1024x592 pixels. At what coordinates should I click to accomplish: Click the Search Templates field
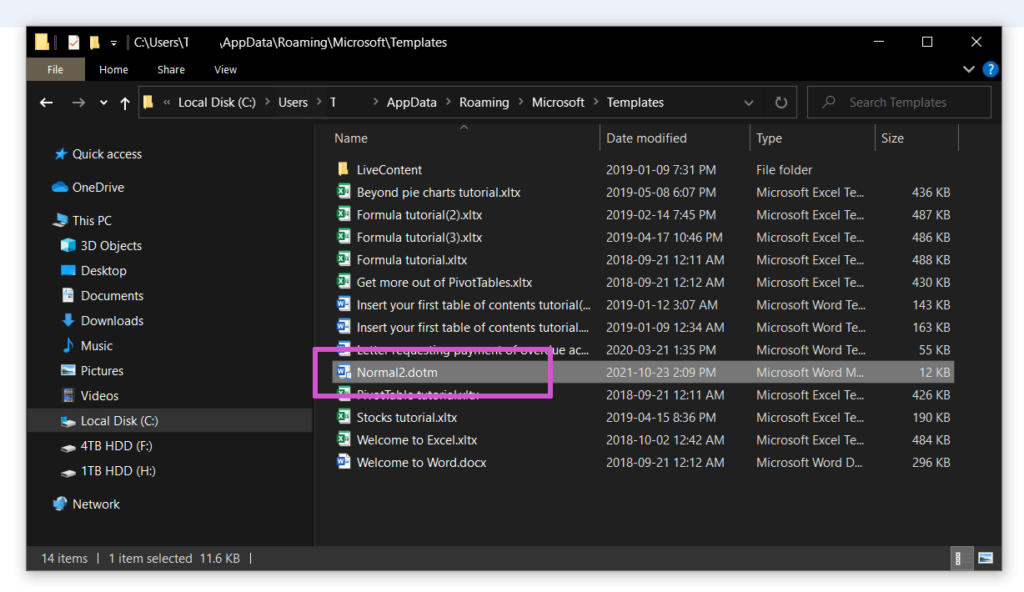(x=899, y=103)
